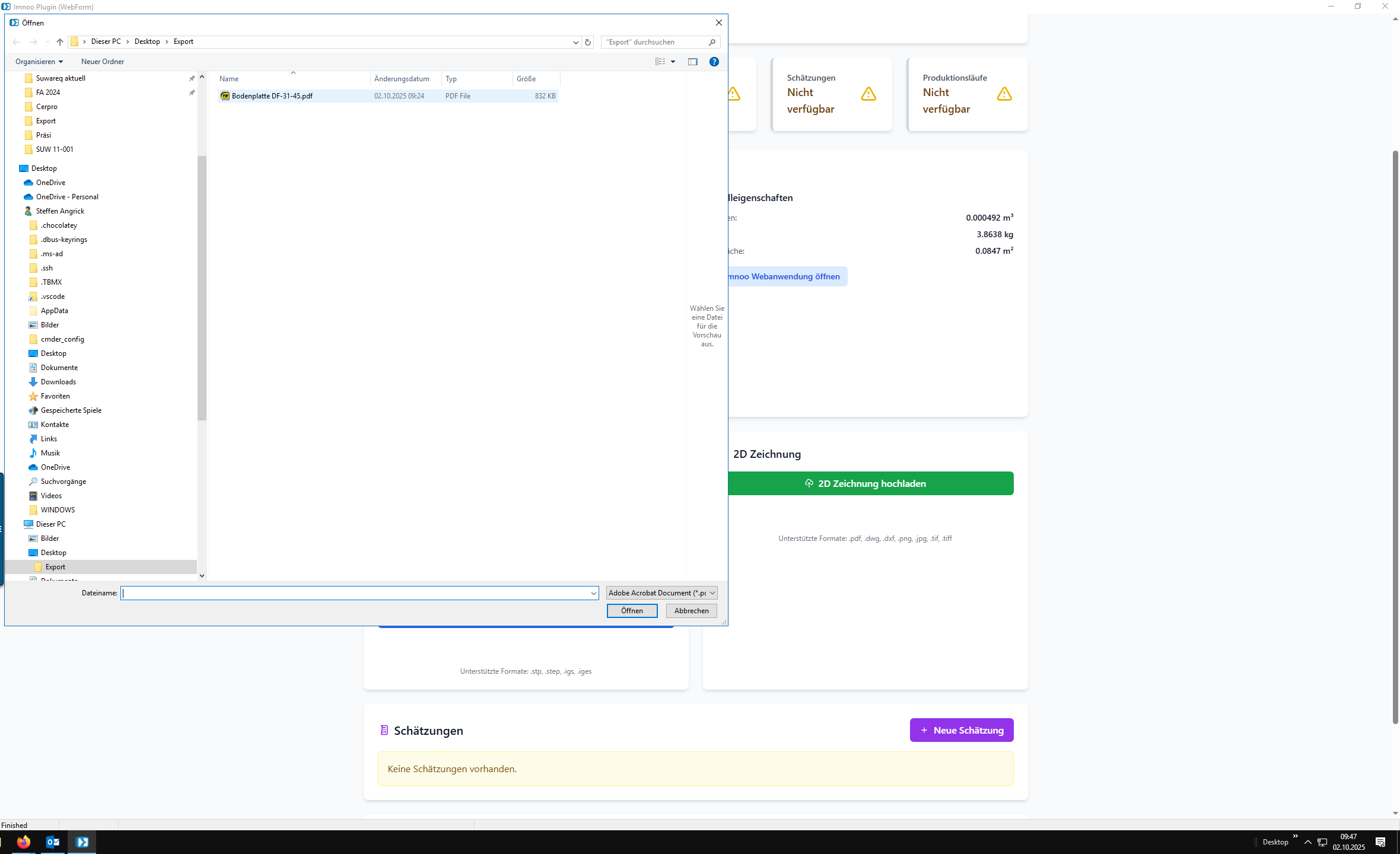Screen dimensions: 1400x854
Task: Expand the Dateiname history dropdown
Action: pos(593,593)
